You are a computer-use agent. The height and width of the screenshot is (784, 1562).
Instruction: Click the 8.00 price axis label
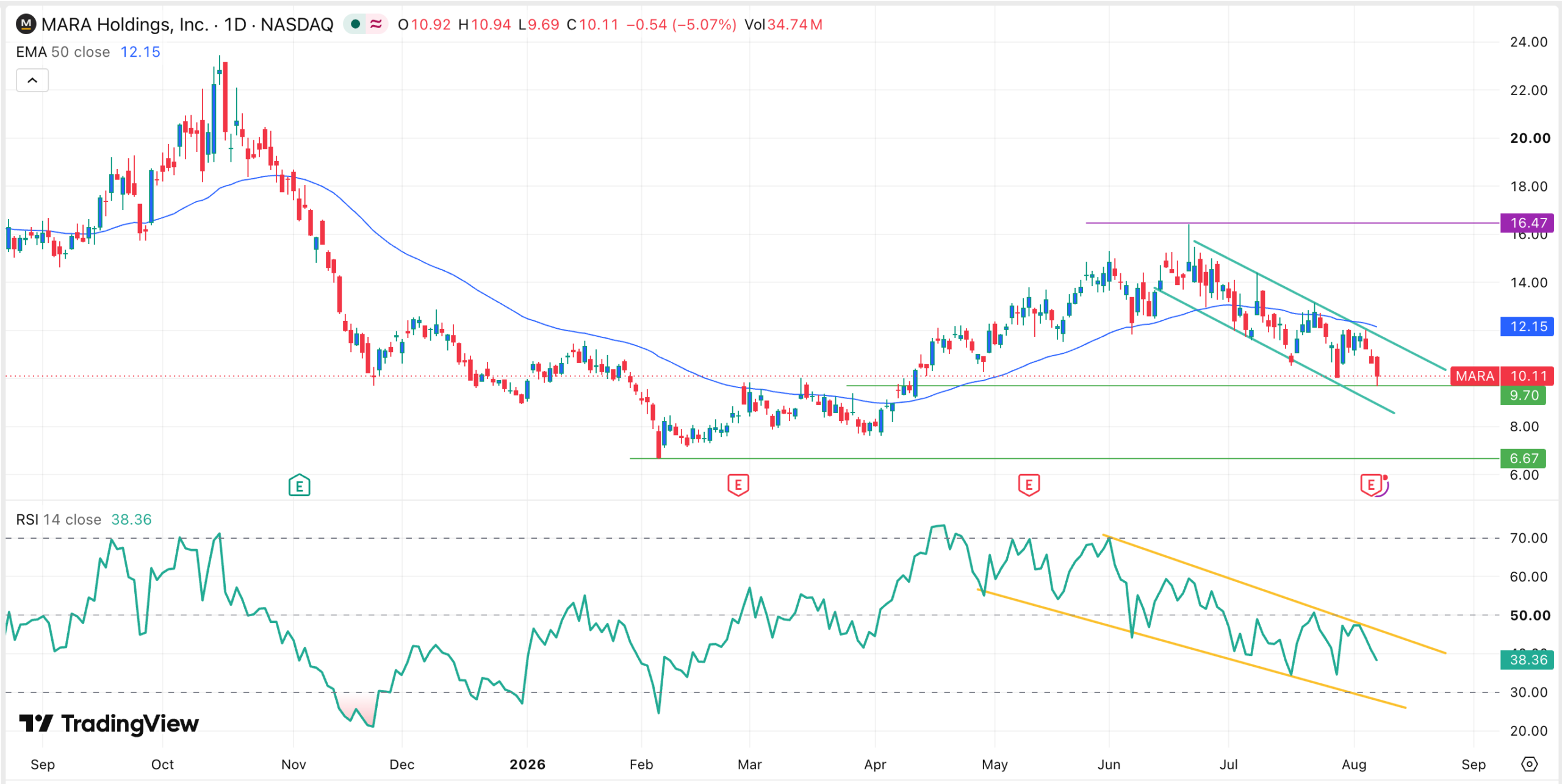[x=1524, y=426]
